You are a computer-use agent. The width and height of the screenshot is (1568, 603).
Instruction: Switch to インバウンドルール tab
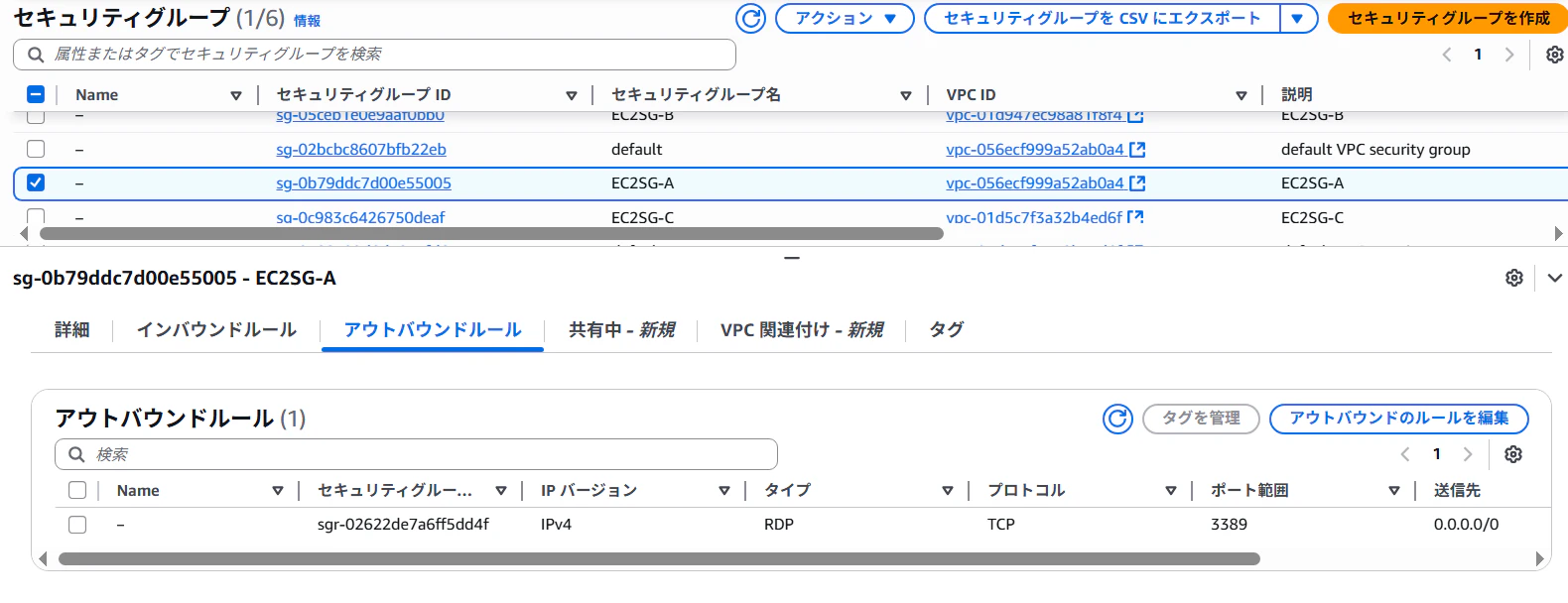coord(216,329)
